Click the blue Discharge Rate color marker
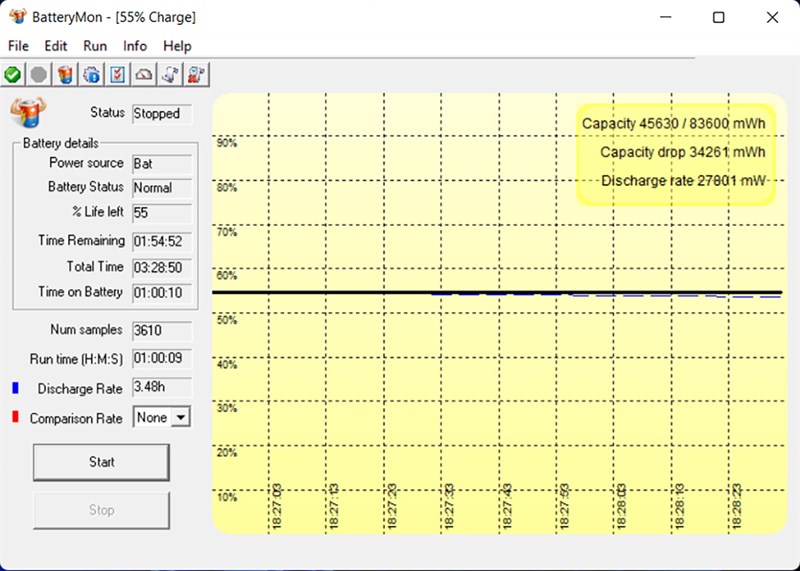This screenshot has height=571, width=800. click(15, 388)
